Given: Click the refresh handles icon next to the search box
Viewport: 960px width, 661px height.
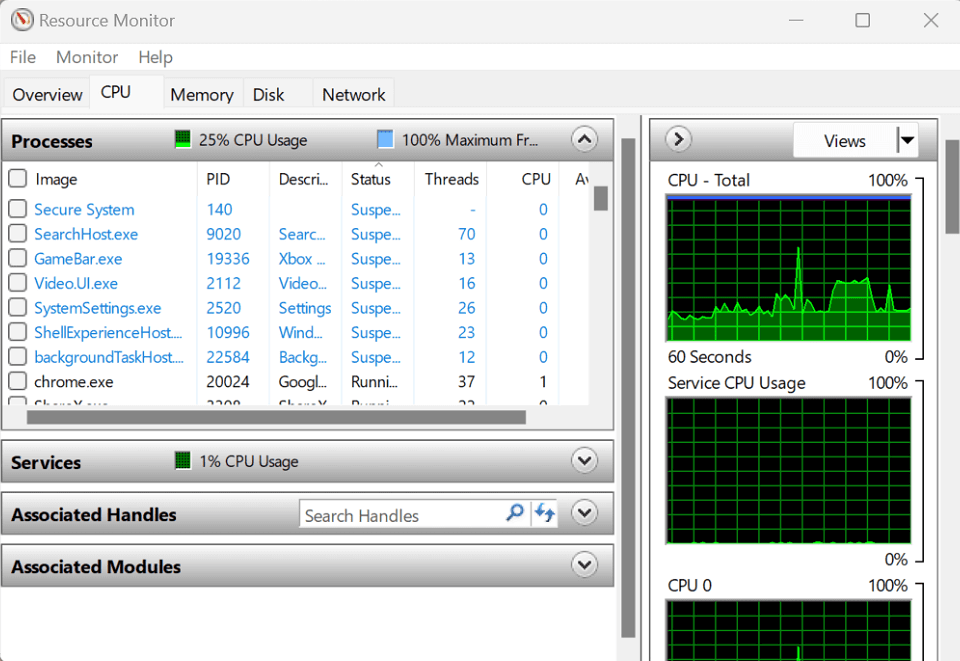Looking at the screenshot, I should 545,513.
